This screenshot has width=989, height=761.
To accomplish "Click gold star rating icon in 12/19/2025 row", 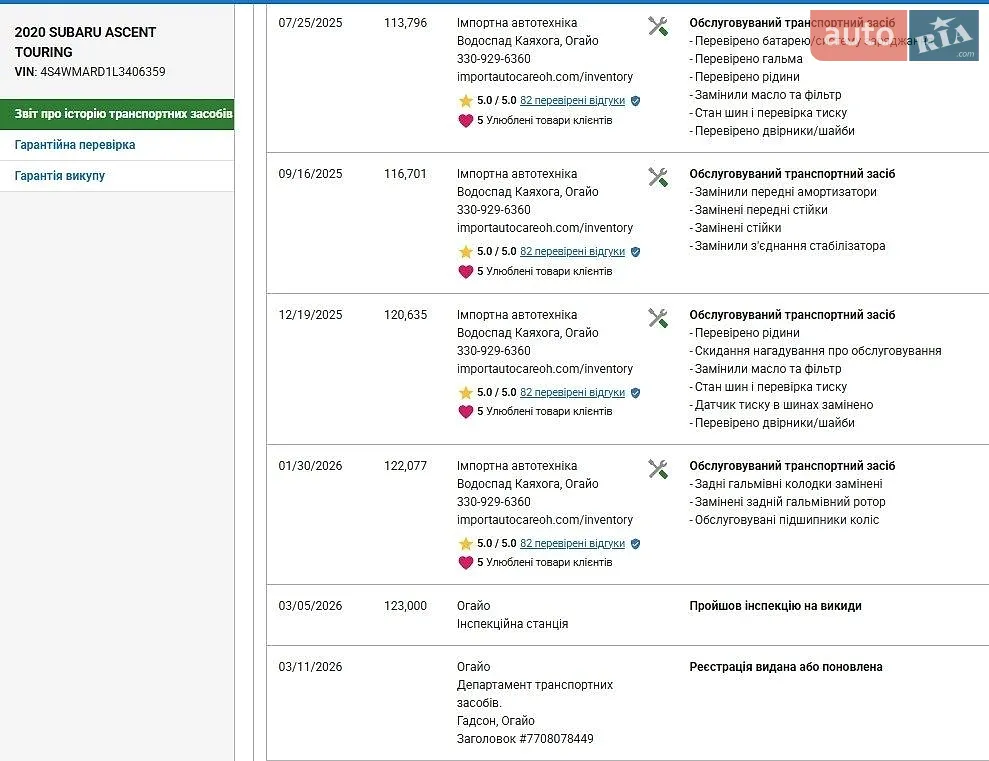I will pos(465,393).
